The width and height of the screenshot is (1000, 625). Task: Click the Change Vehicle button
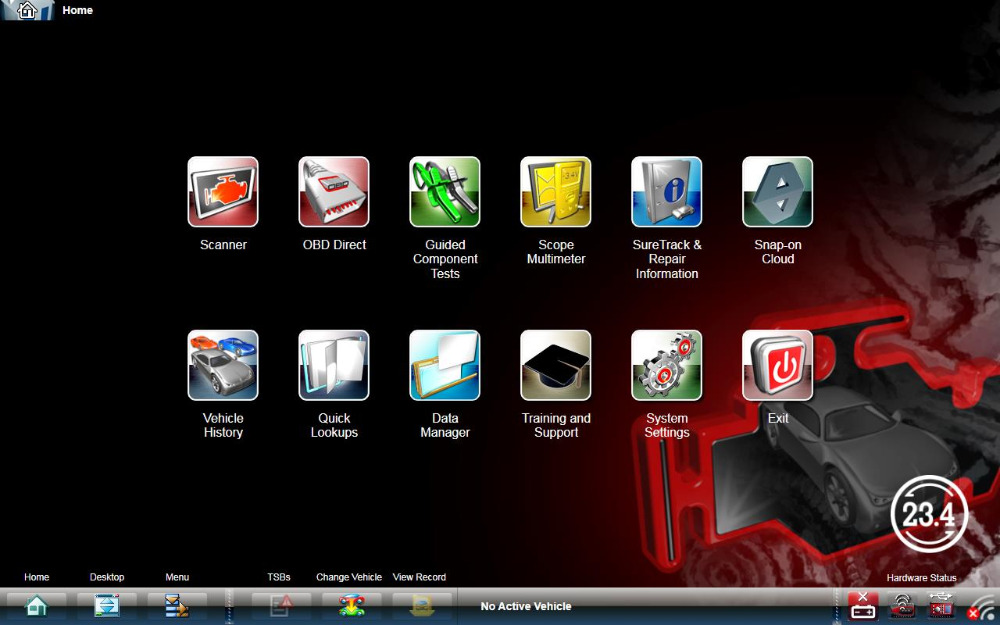coord(351,605)
